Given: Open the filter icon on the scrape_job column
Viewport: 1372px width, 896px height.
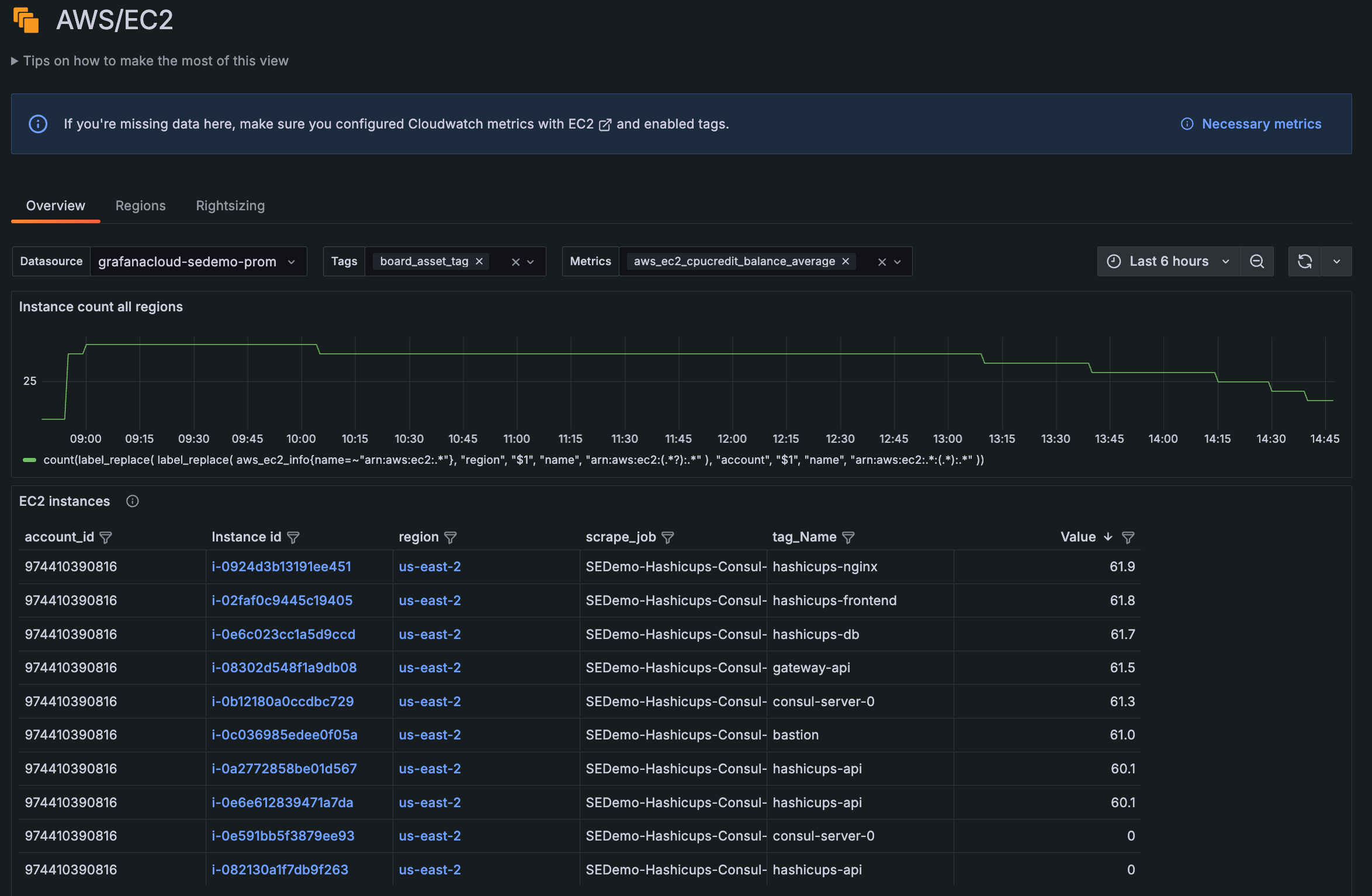Looking at the screenshot, I should click(x=669, y=537).
